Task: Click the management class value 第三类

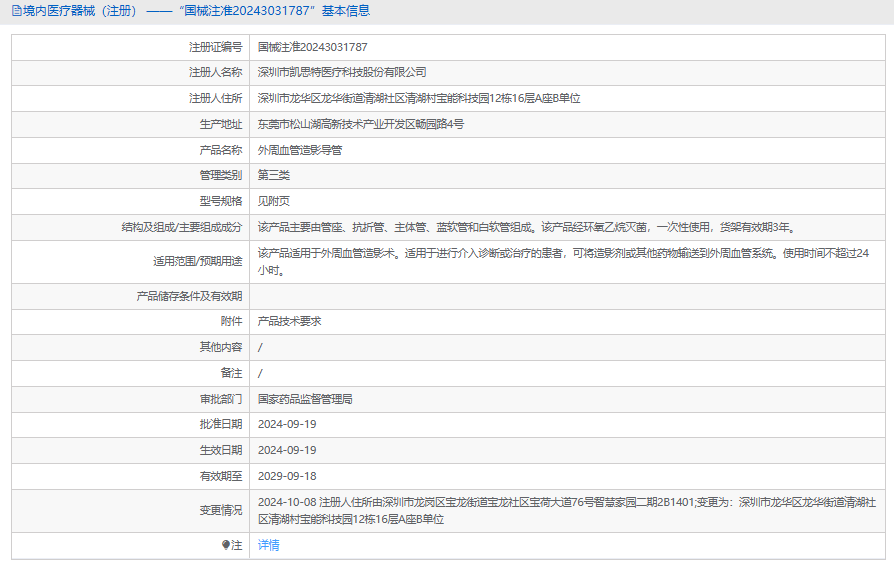Action: 274,175
